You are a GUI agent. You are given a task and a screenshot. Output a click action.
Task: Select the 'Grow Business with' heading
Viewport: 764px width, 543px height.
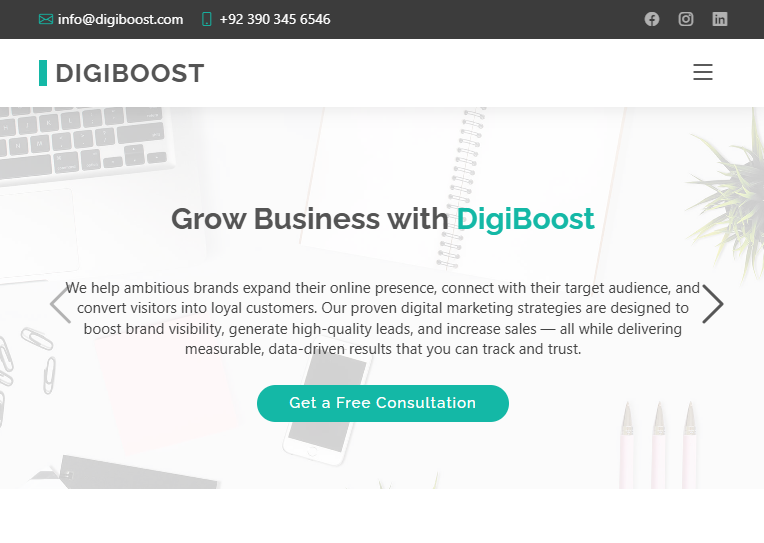coord(310,219)
